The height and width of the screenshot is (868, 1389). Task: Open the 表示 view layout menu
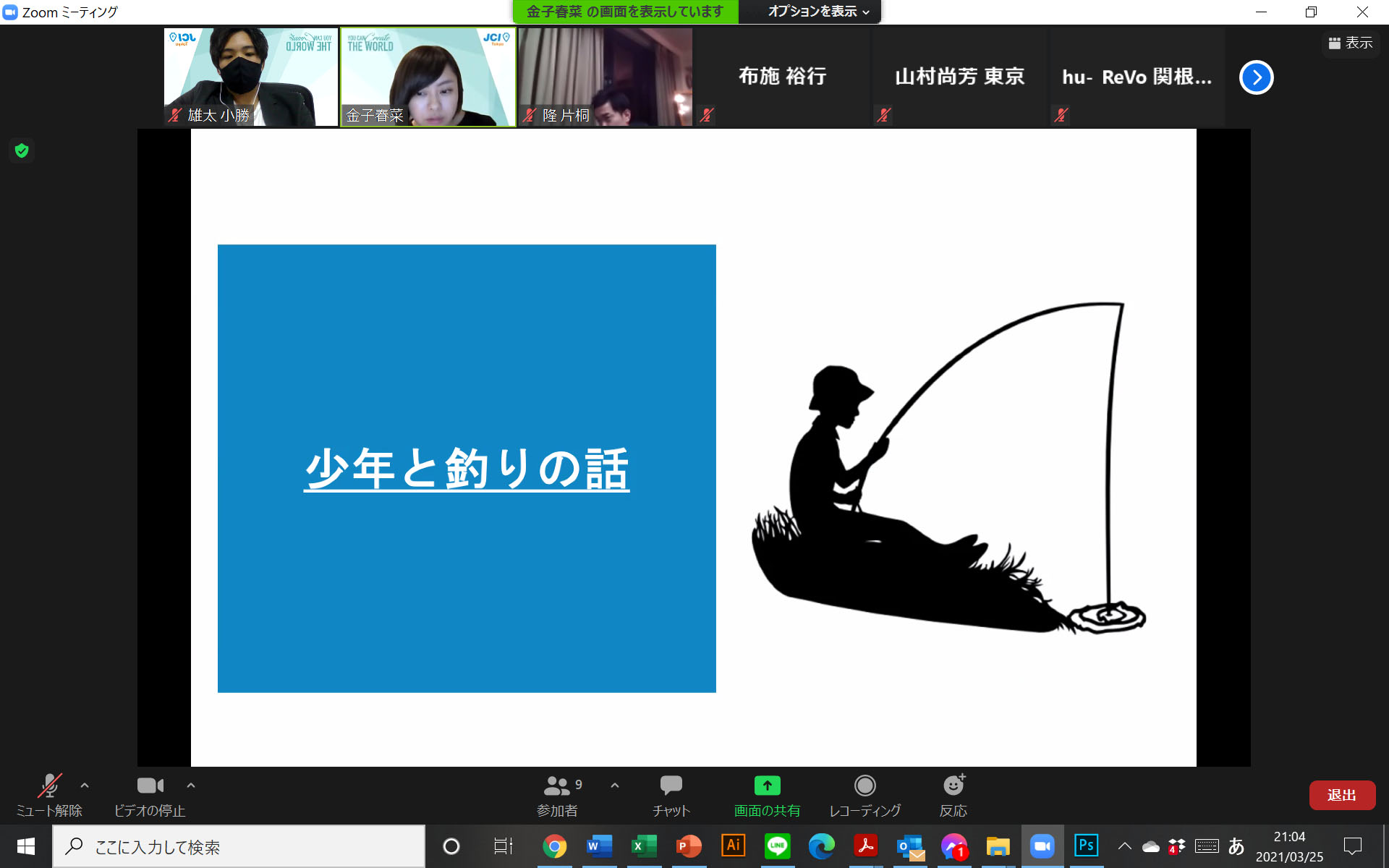tap(1350, 43)
